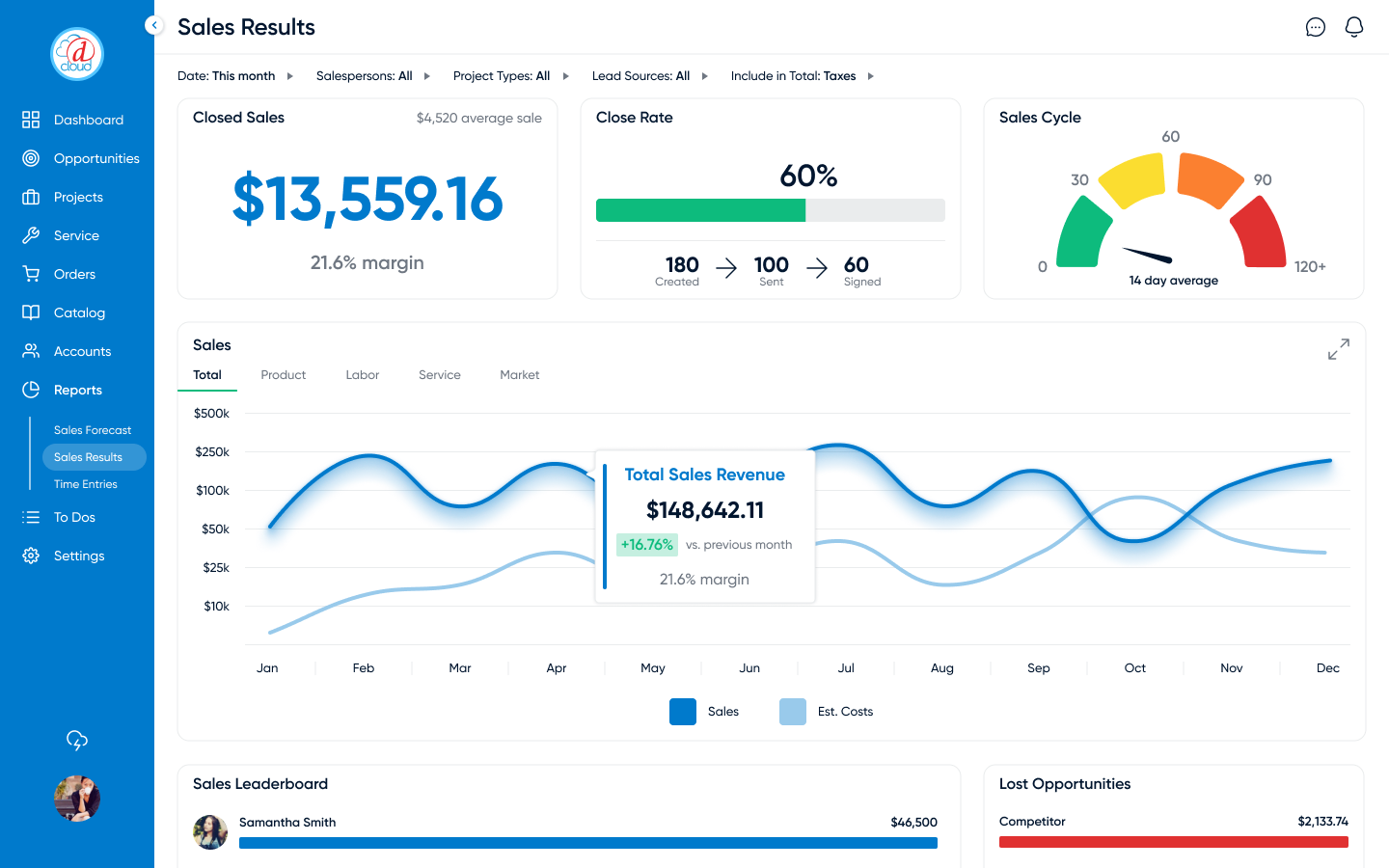The image size is (1389, 868).
Task: Click the Catalog book icon
Action: click(x=31, y=312)
